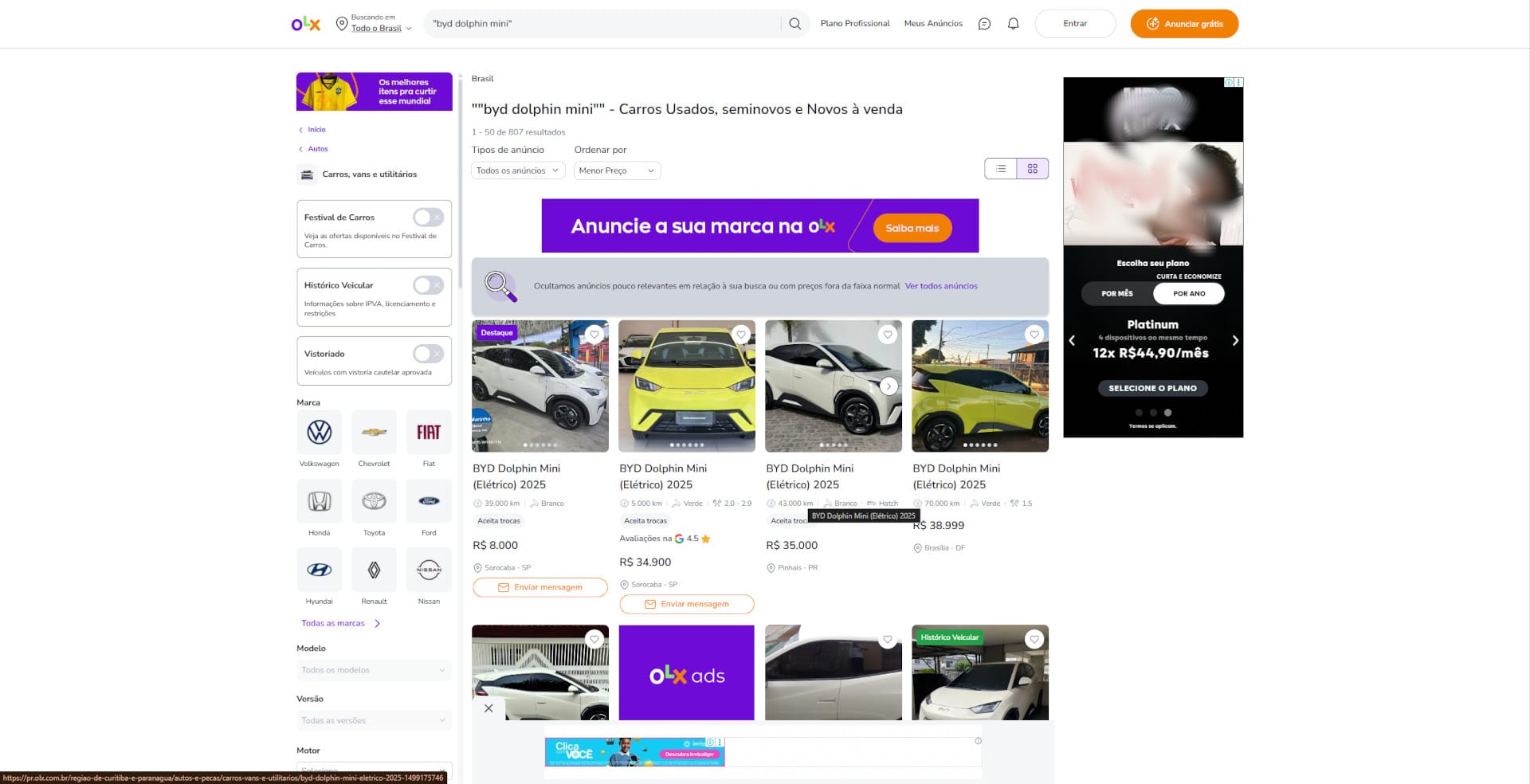1530x784 pixels.
Task: Select the Ford brand icon
Action: point(429,501)
